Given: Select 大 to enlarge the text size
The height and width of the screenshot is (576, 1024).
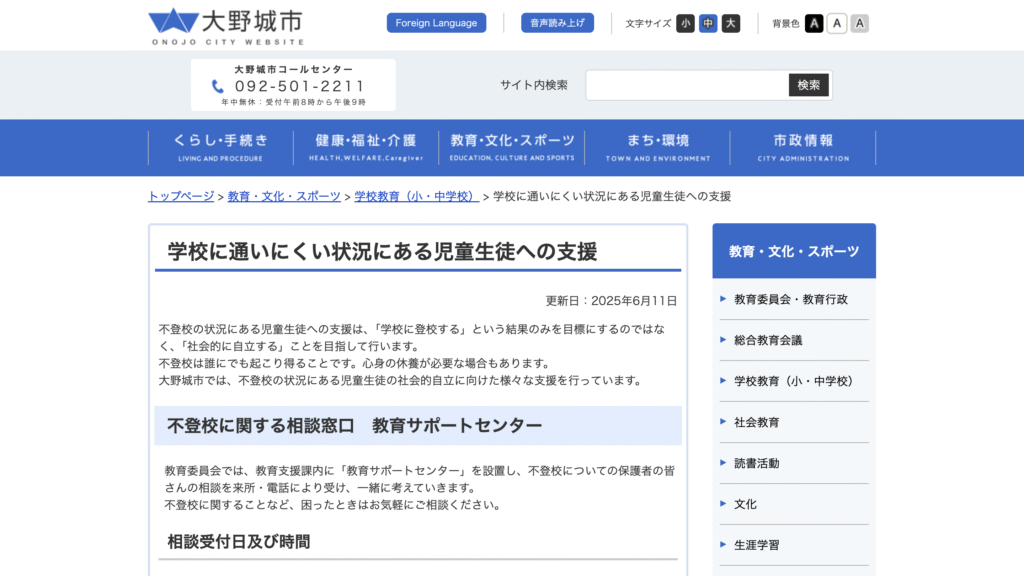Looking at the screenshot, I should tap(730, 22).
